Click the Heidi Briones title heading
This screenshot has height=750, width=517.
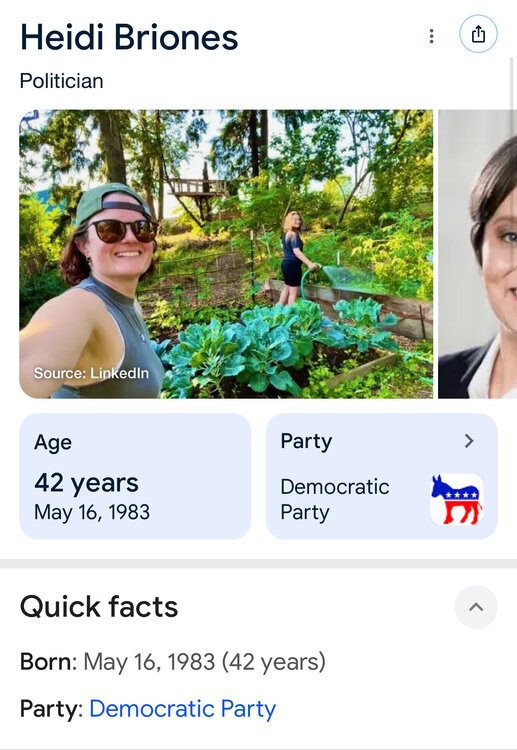[129, 37]
